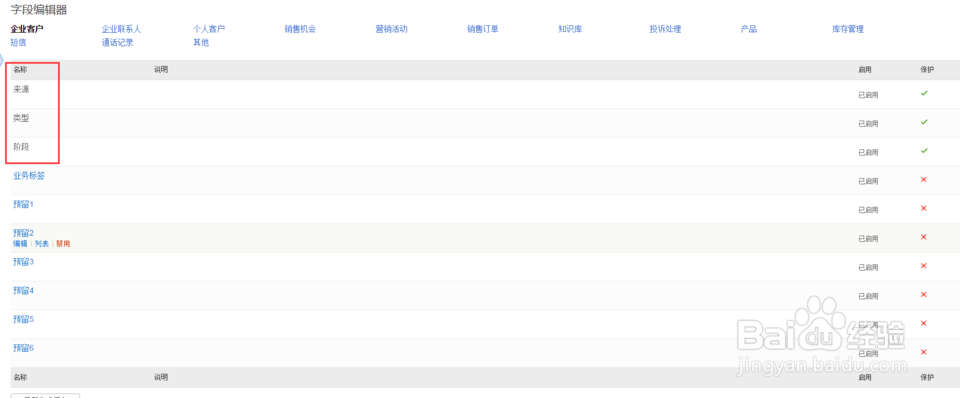960x398 pixels.
Task: Click the red X in the 预留4 row
Action: coord(924,295)
